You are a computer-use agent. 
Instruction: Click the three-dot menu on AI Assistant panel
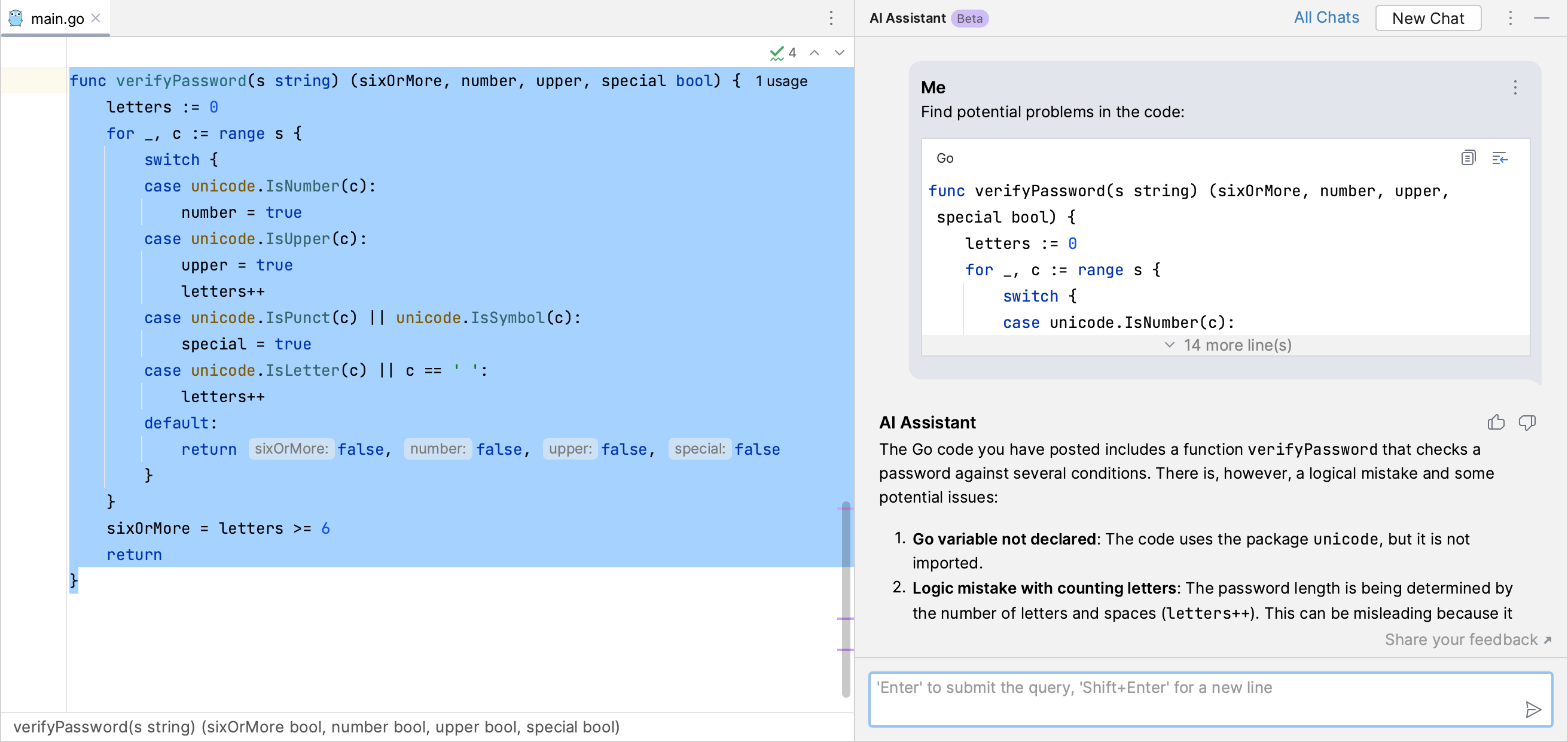click(1510, 18)
